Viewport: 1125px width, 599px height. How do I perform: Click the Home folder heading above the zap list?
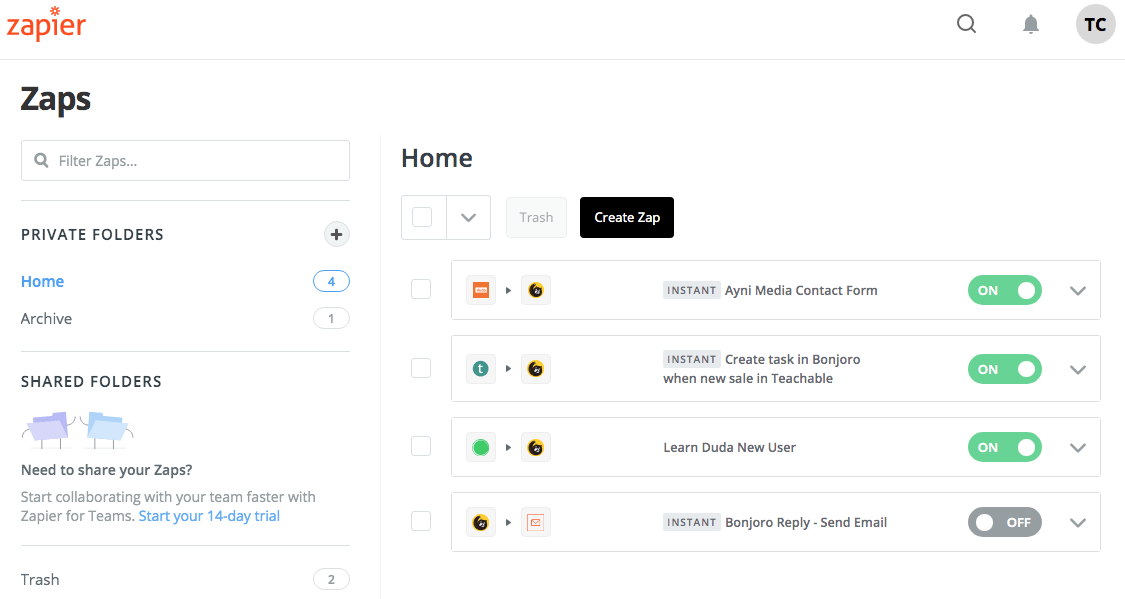(x=437, y=158)
